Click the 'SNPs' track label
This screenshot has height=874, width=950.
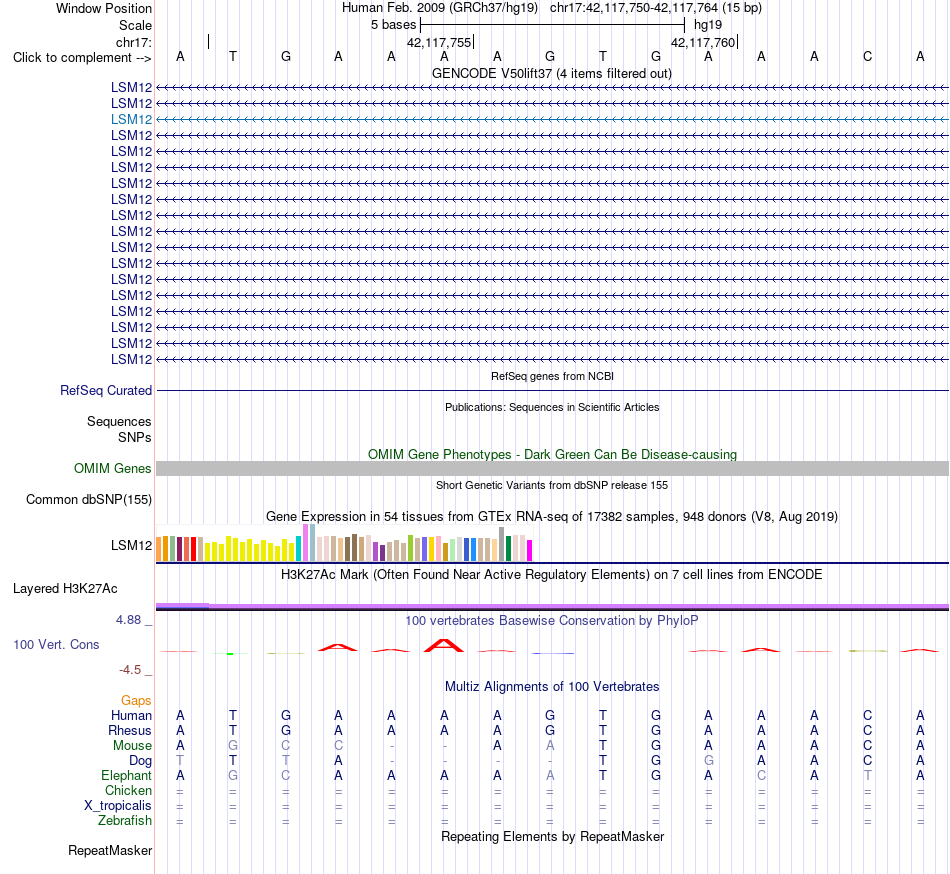[135, 437]
